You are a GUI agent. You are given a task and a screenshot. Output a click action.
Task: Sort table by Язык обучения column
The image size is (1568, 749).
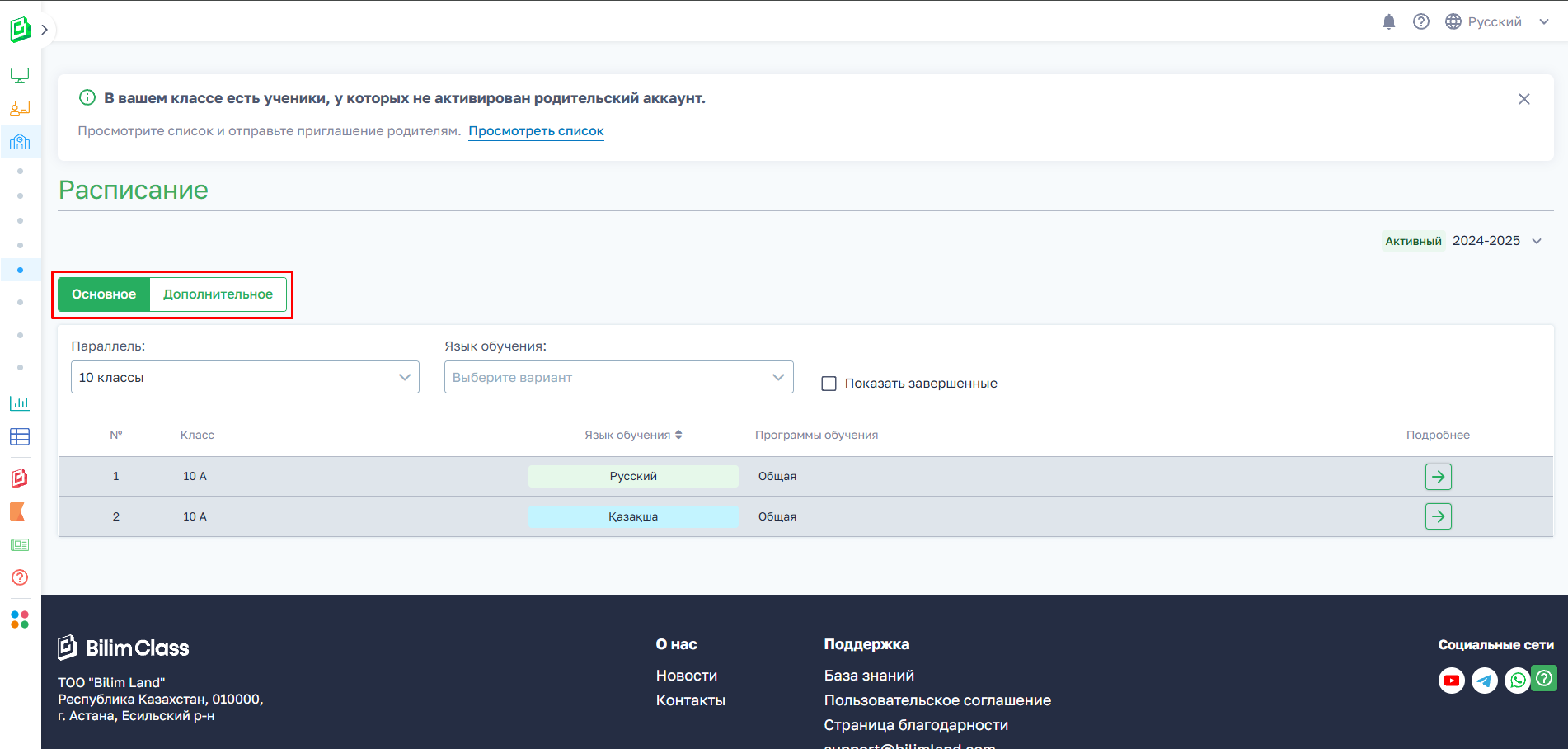click(x=633, y=435)
